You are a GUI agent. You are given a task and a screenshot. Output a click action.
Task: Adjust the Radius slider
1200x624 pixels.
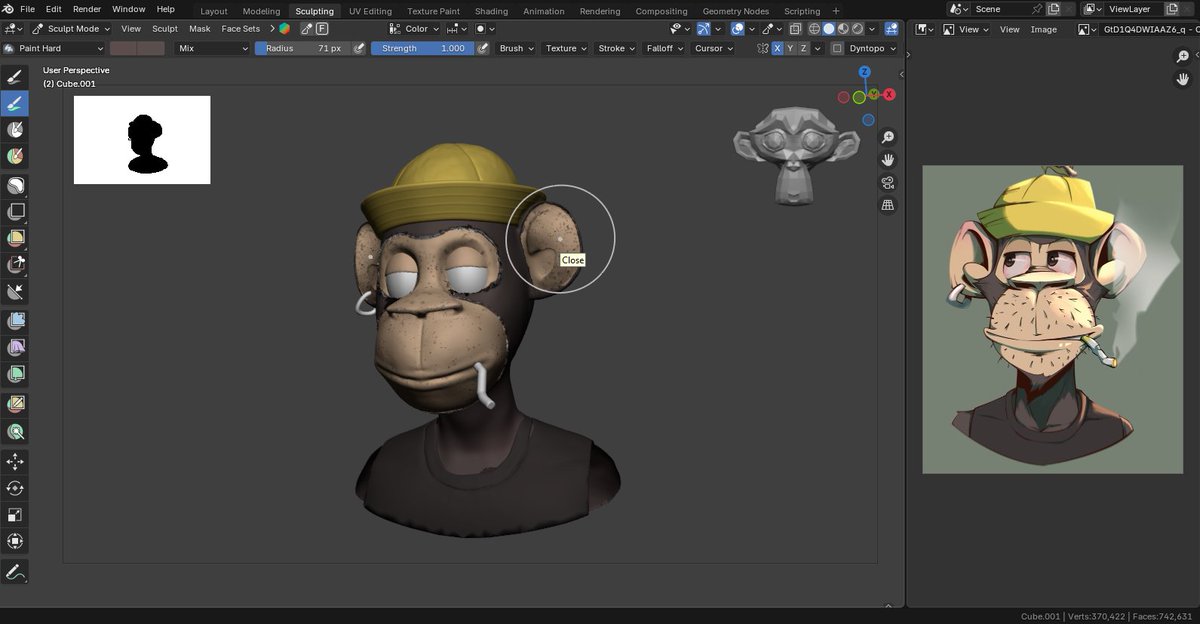coord(303,48)
